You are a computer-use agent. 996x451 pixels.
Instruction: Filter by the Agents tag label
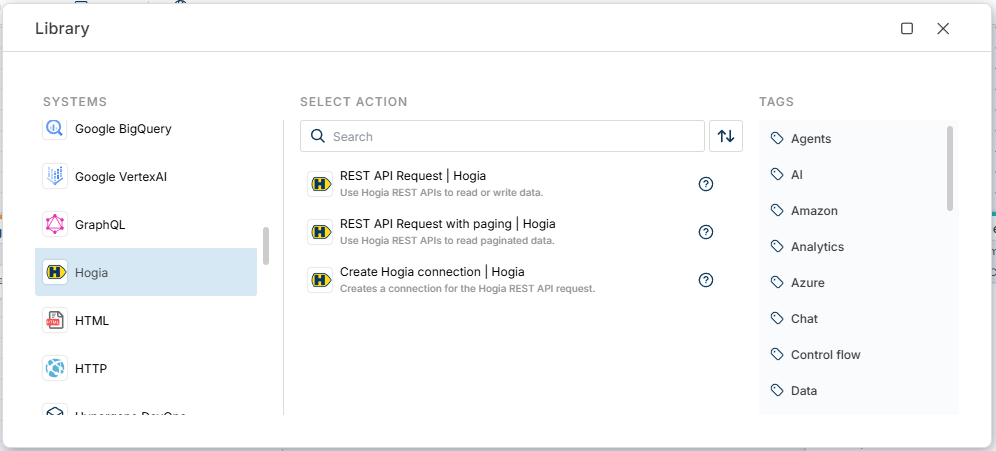811,139
